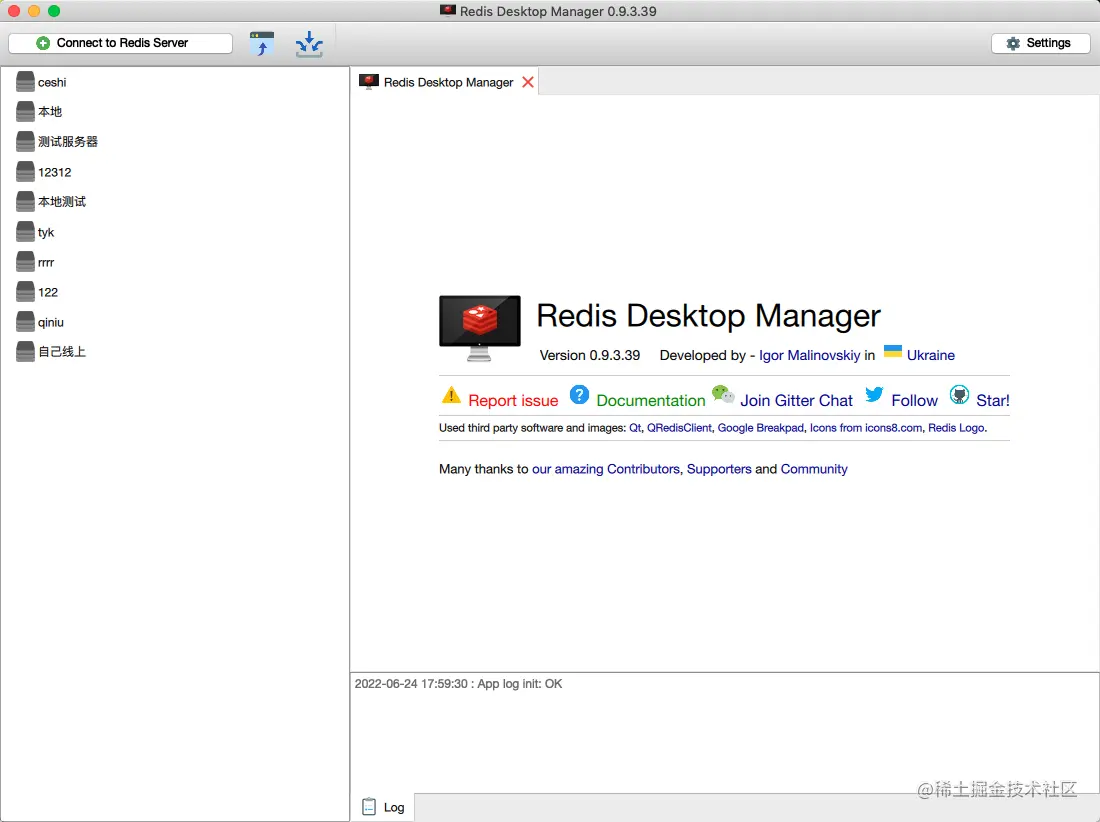Click the yellow warning icon
Screen dimensions: 1100x822
451,396
